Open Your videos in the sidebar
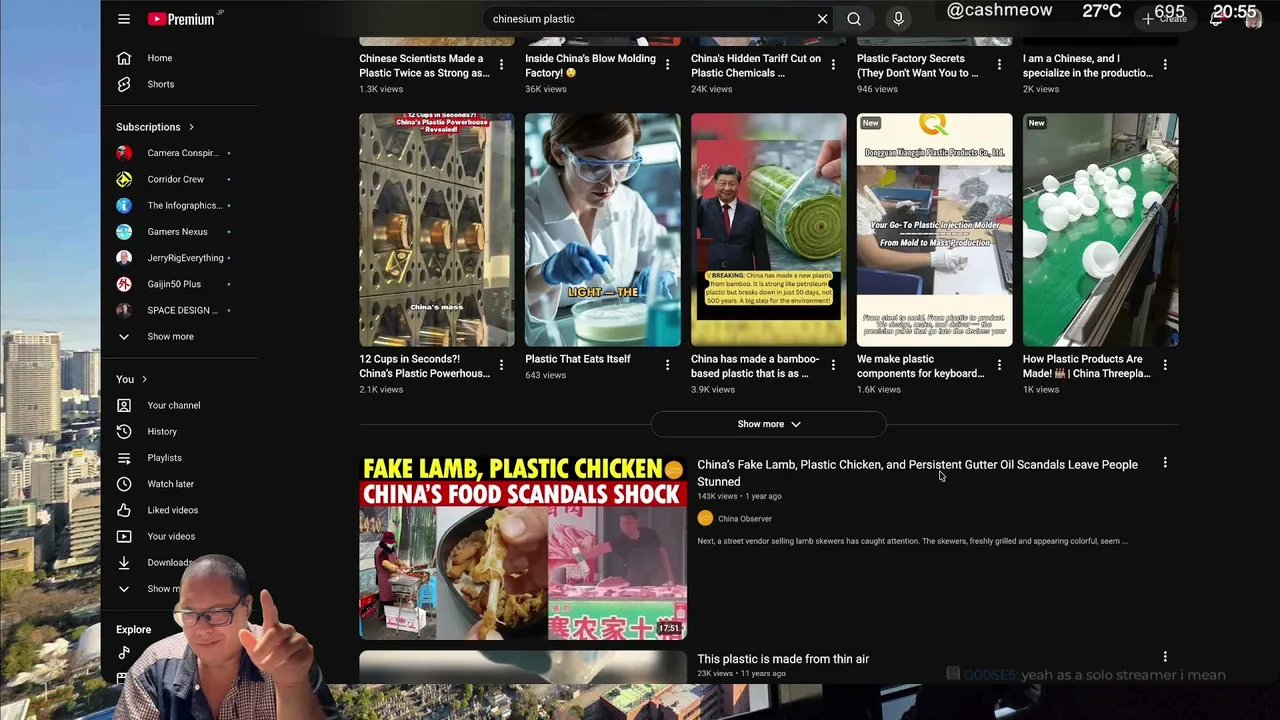 (x=180, y=536)
